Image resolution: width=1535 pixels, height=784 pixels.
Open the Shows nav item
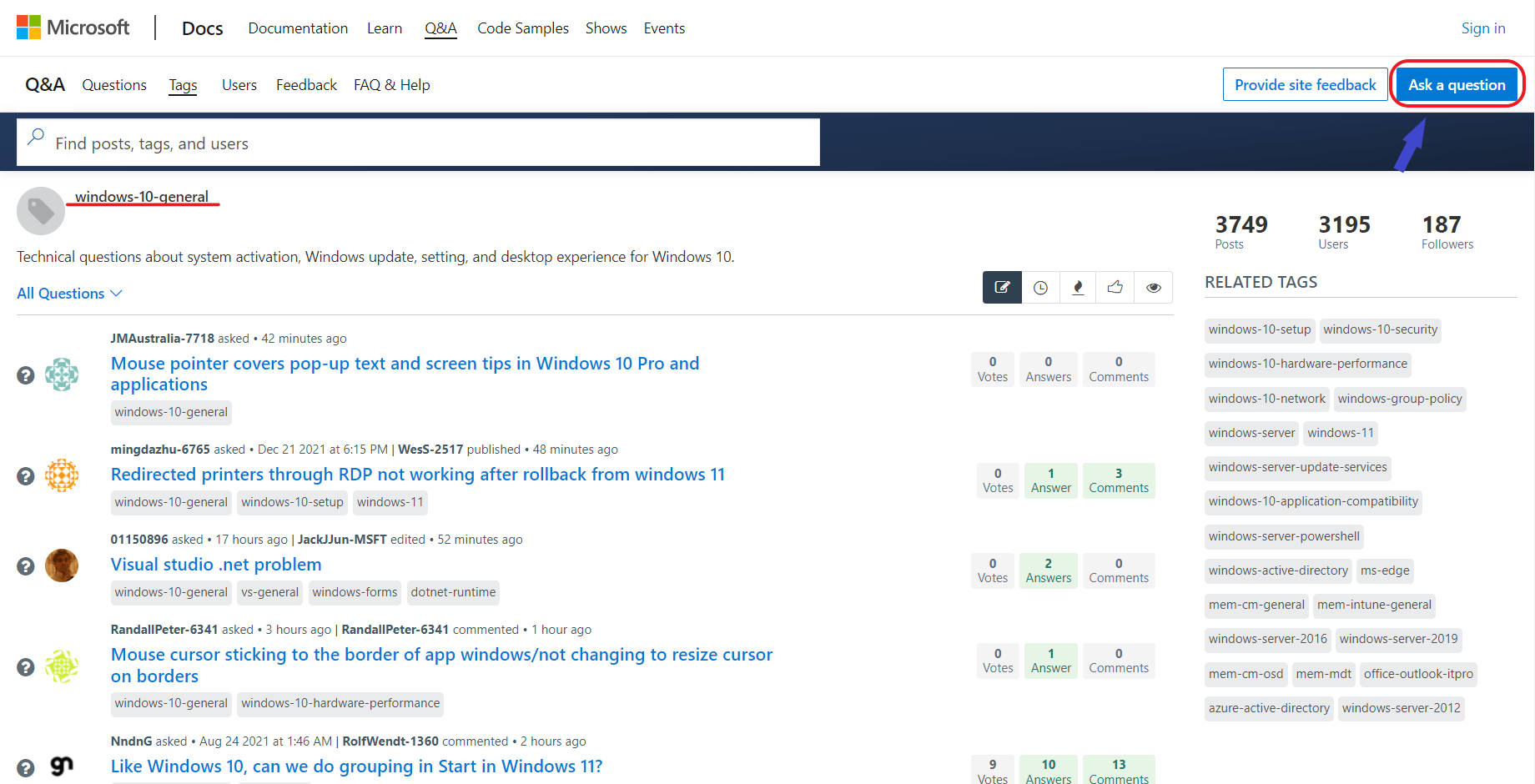[606, 28]
